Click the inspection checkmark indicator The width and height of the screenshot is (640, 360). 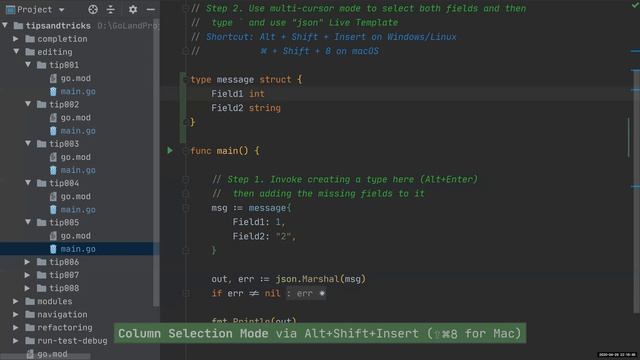pos(635,5)
